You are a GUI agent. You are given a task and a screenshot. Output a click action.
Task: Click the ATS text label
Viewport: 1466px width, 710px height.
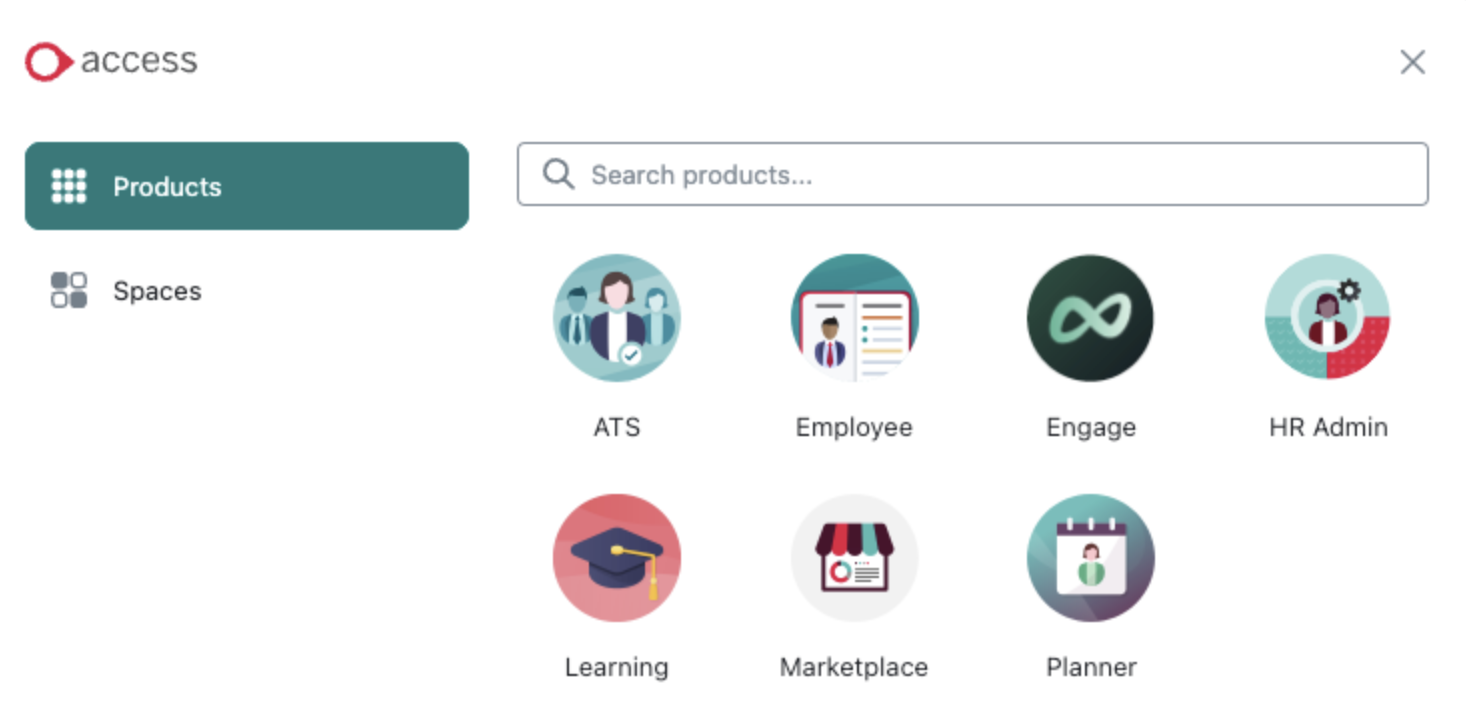point(616,428)
